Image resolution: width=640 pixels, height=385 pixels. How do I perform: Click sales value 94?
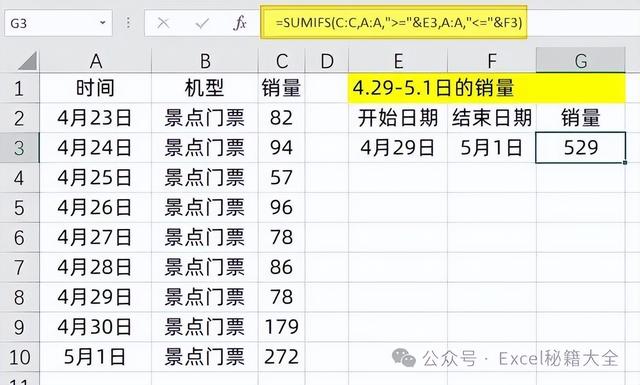(282, 148)
